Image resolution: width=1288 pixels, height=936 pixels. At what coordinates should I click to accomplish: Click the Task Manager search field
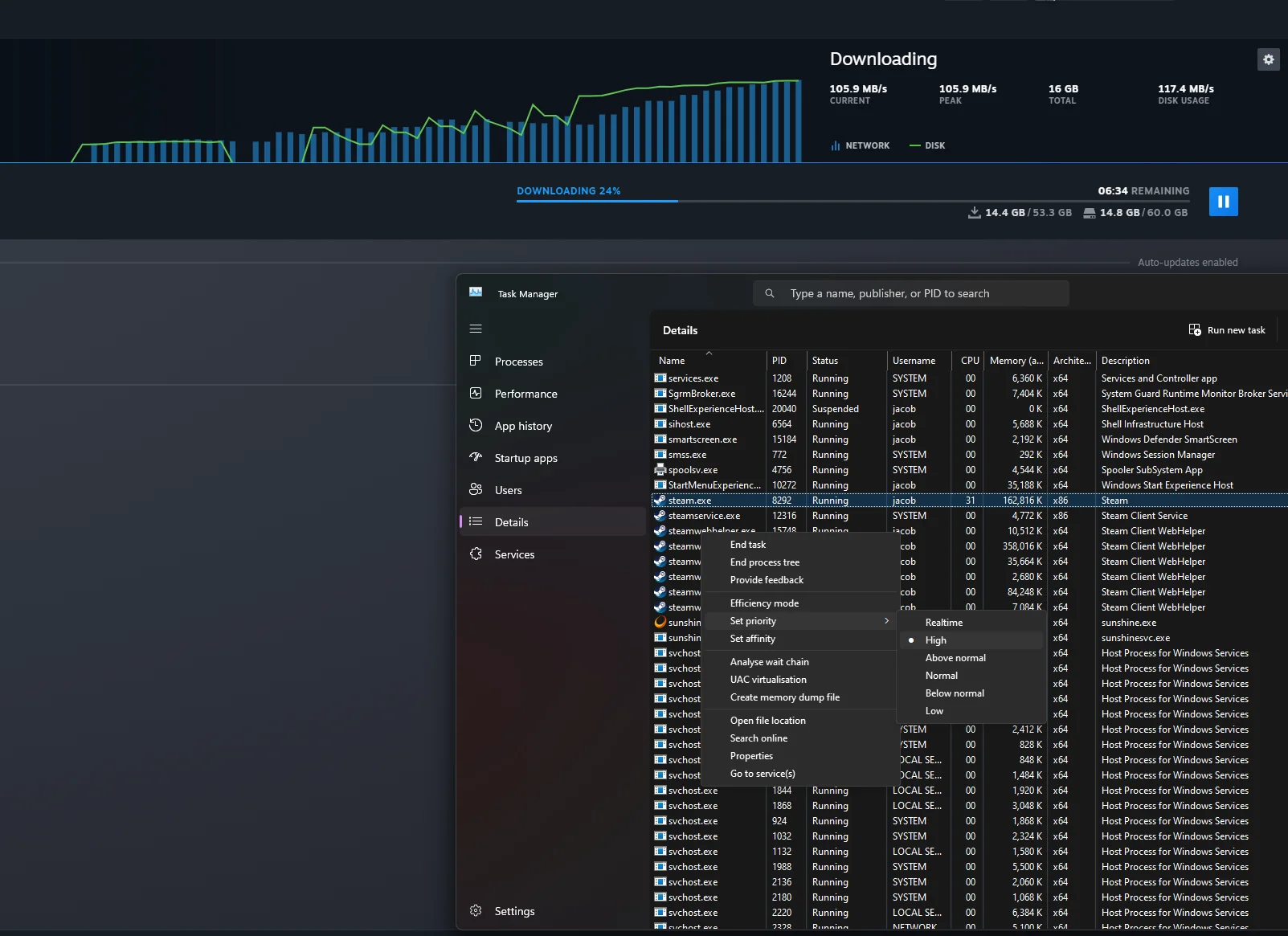point(911,293)
